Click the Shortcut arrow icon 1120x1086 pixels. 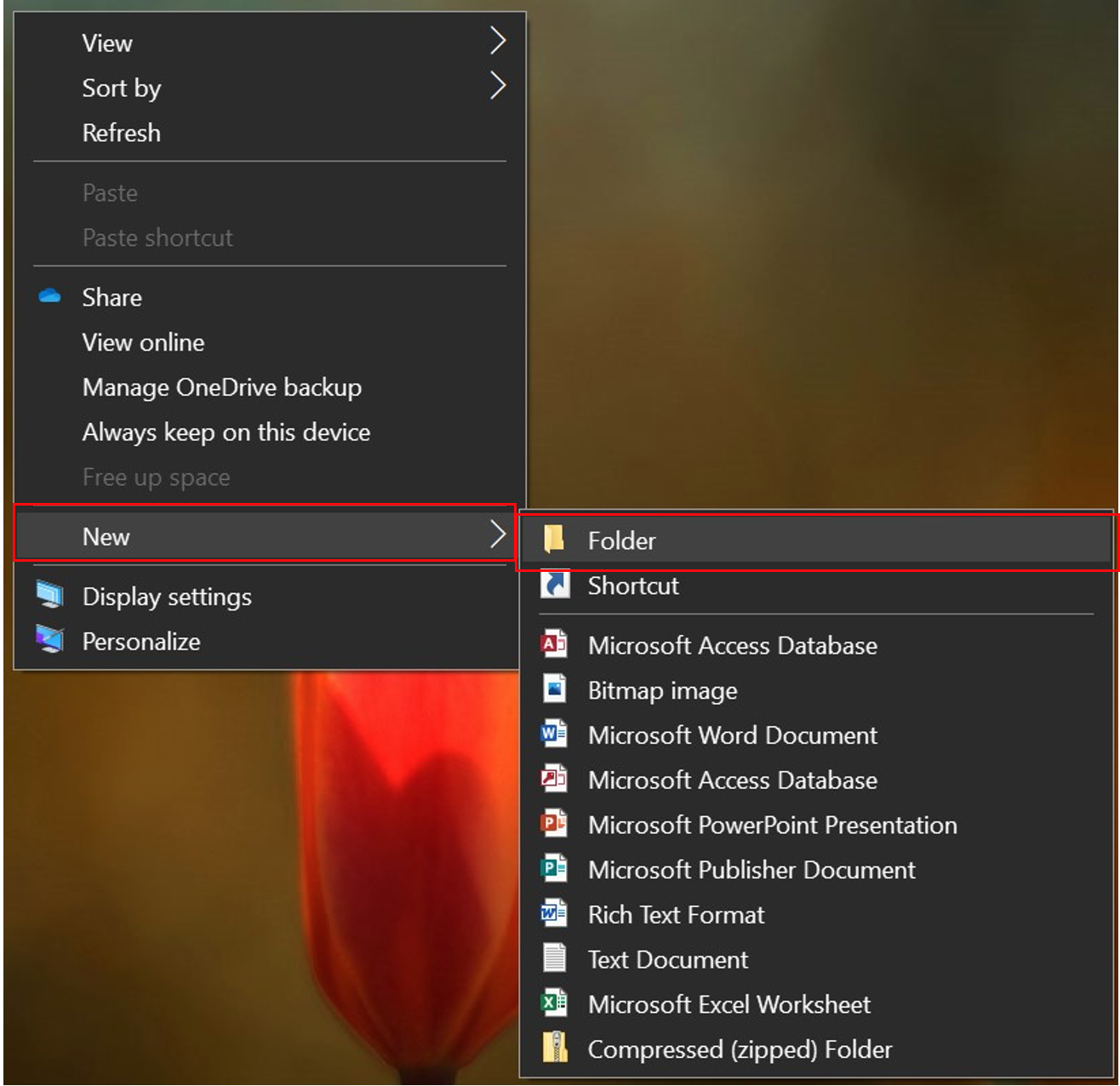[x=555, y=585]
